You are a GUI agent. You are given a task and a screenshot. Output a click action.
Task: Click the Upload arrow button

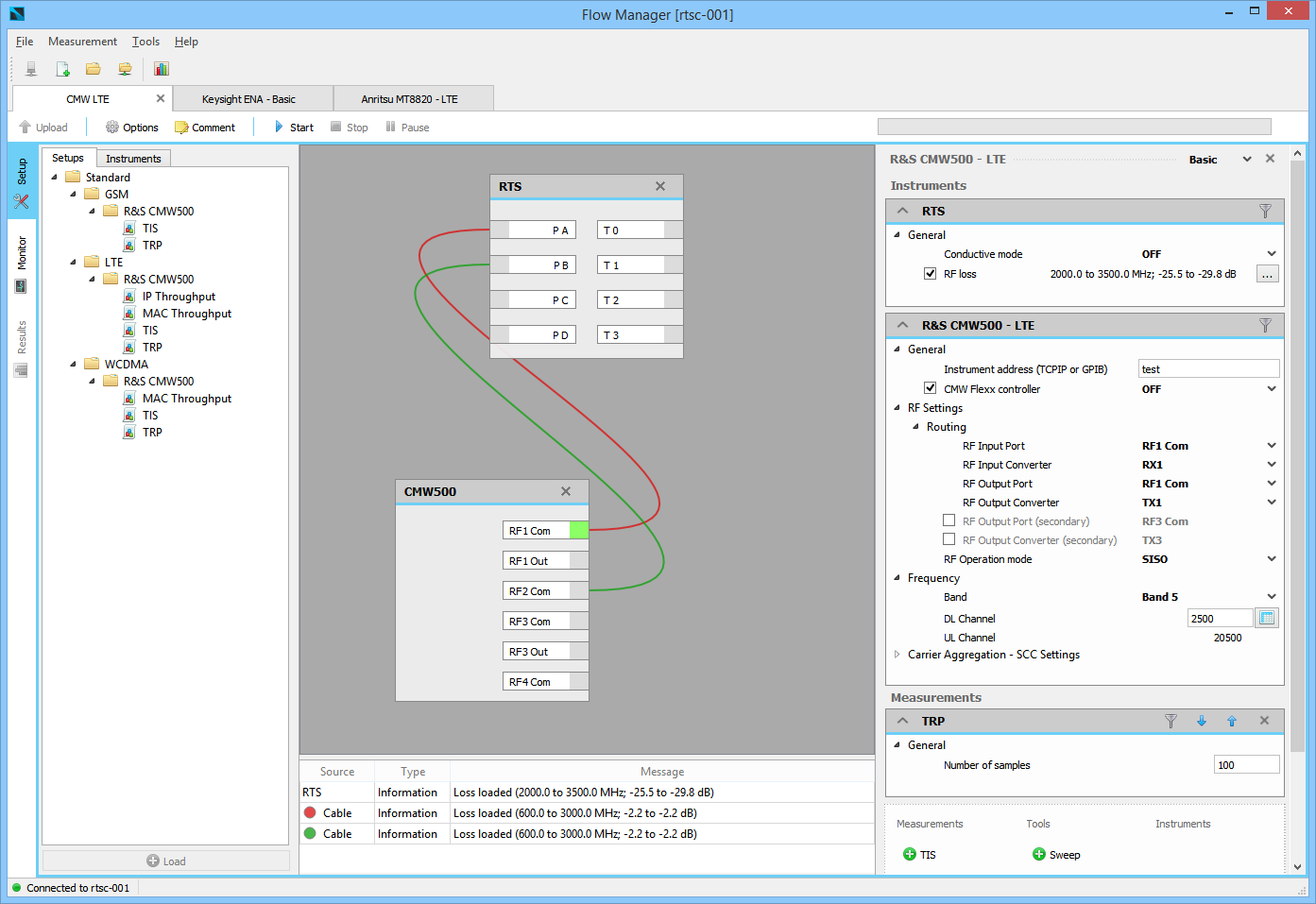click(x=43, y=128)
